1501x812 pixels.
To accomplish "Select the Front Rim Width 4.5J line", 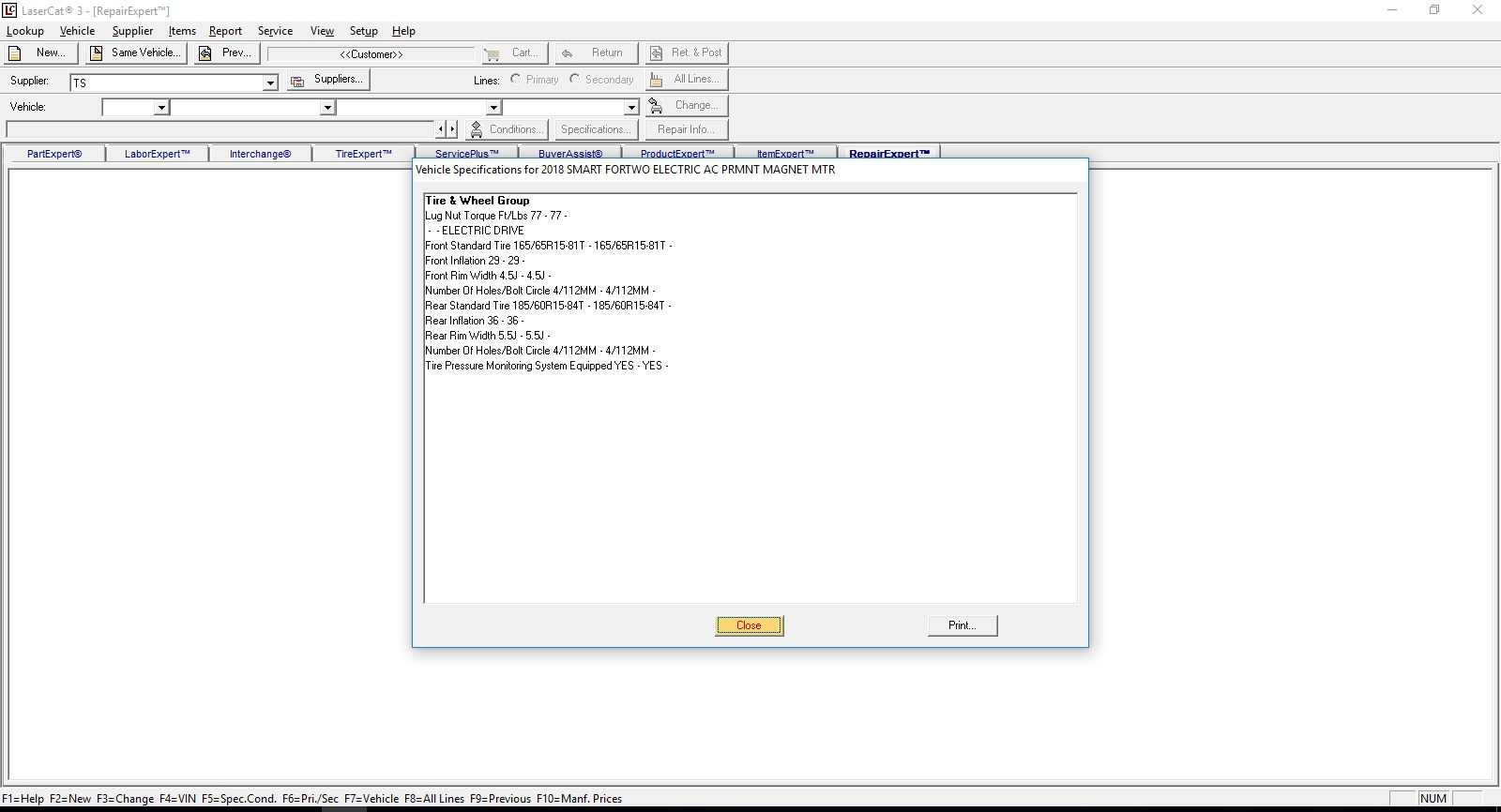I will [x=488, y=276].
